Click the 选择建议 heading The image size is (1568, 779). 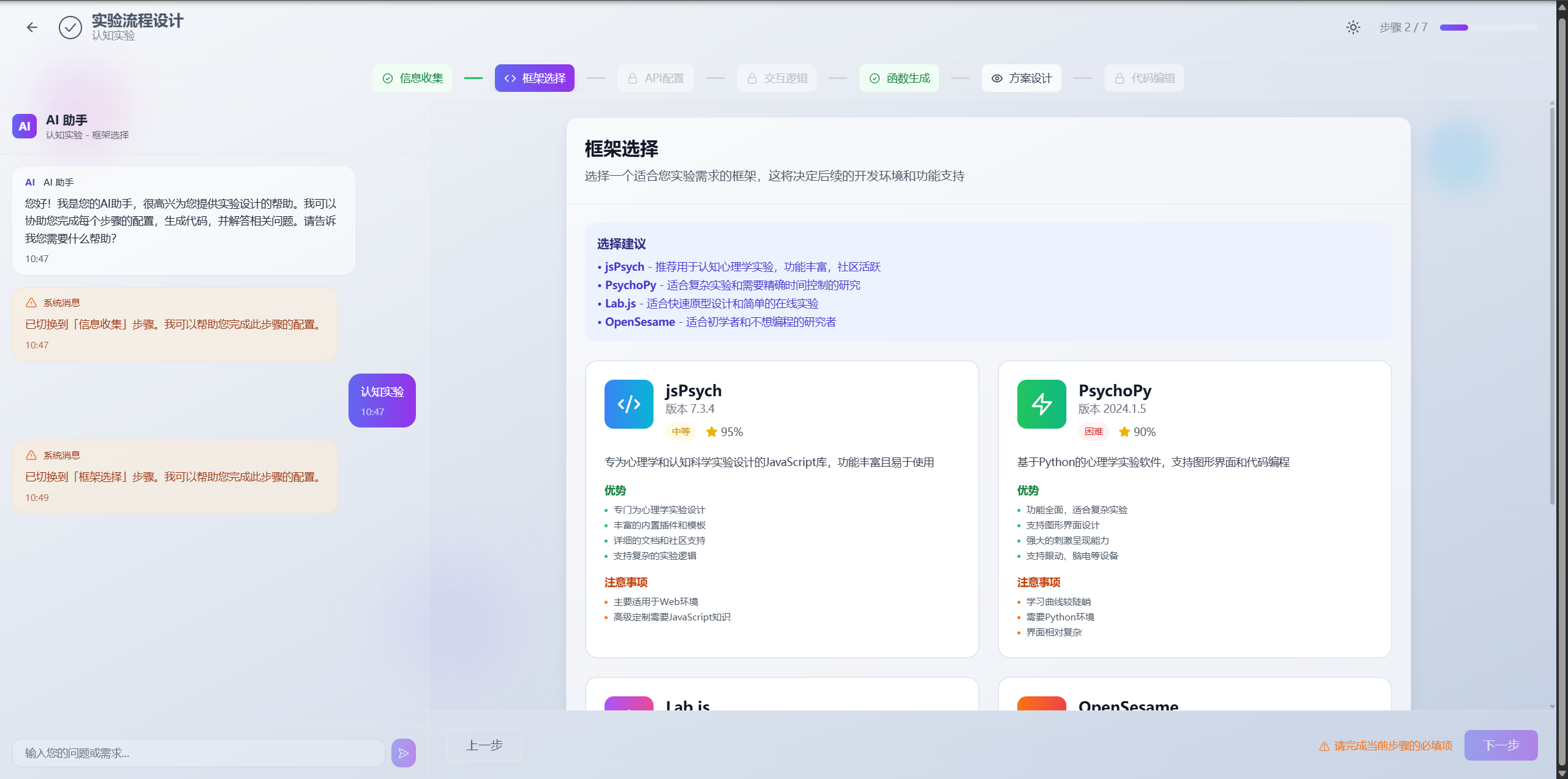pos(622,244)
